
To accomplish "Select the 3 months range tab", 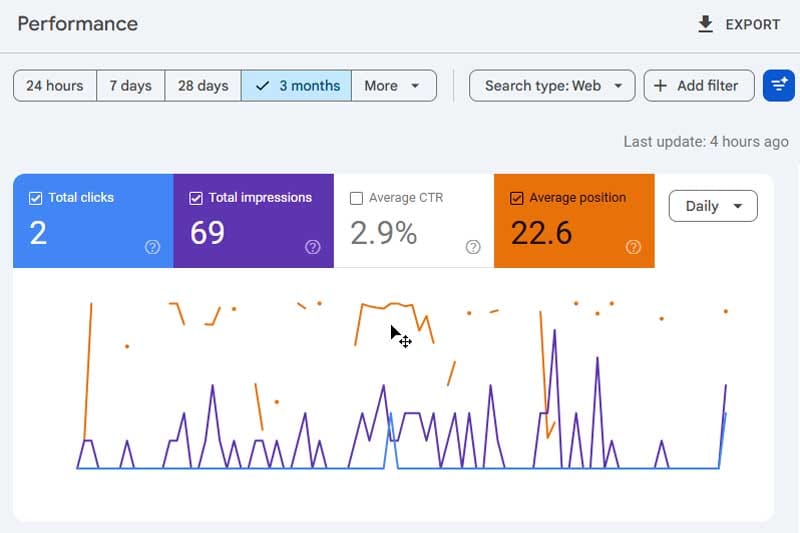I will [296, 86].
